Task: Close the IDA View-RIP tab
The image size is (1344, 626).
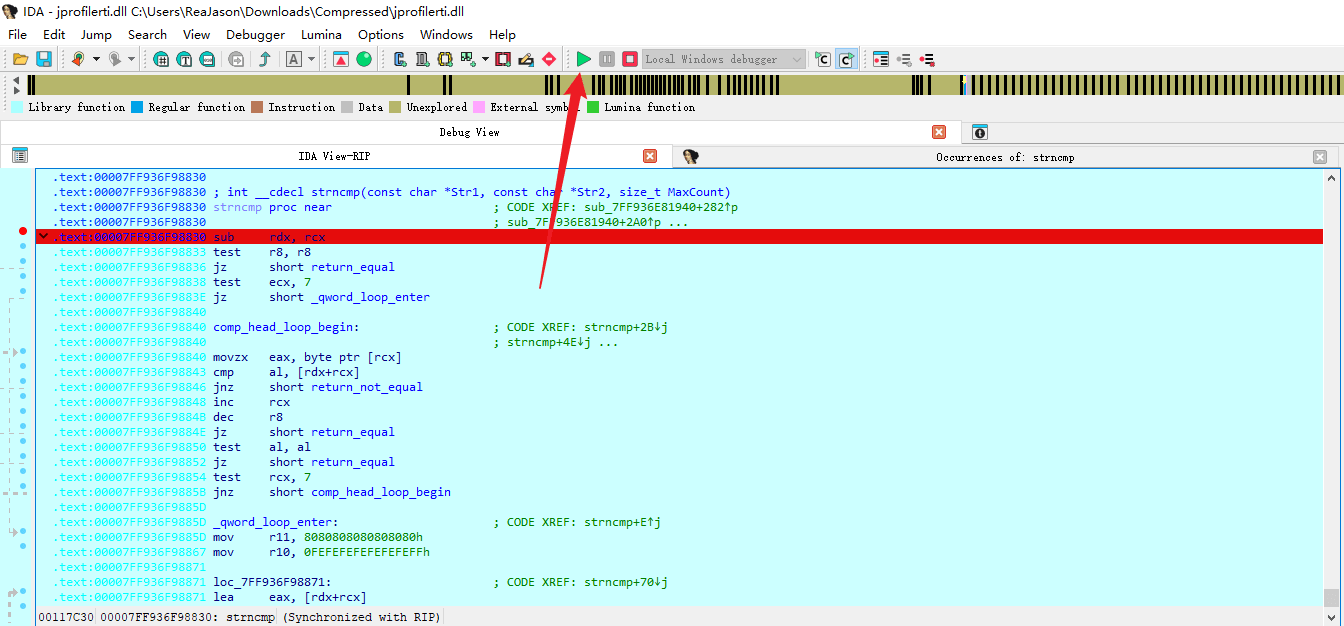Action: tap(650, 156)
